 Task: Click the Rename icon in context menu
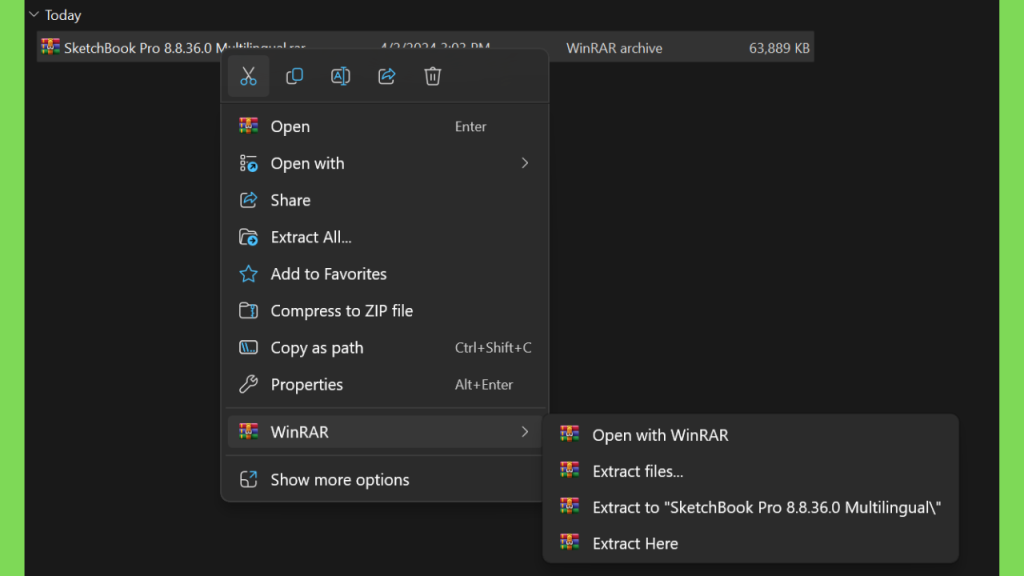point(340,76)
